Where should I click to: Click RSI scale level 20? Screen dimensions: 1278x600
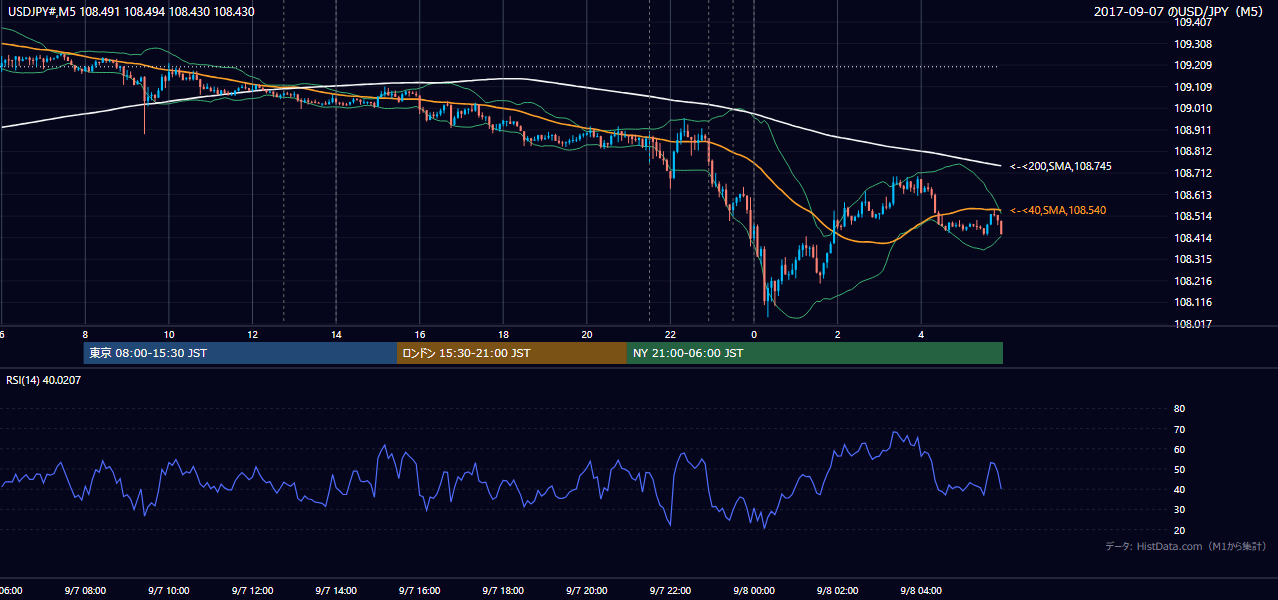tap(1179, 530)
